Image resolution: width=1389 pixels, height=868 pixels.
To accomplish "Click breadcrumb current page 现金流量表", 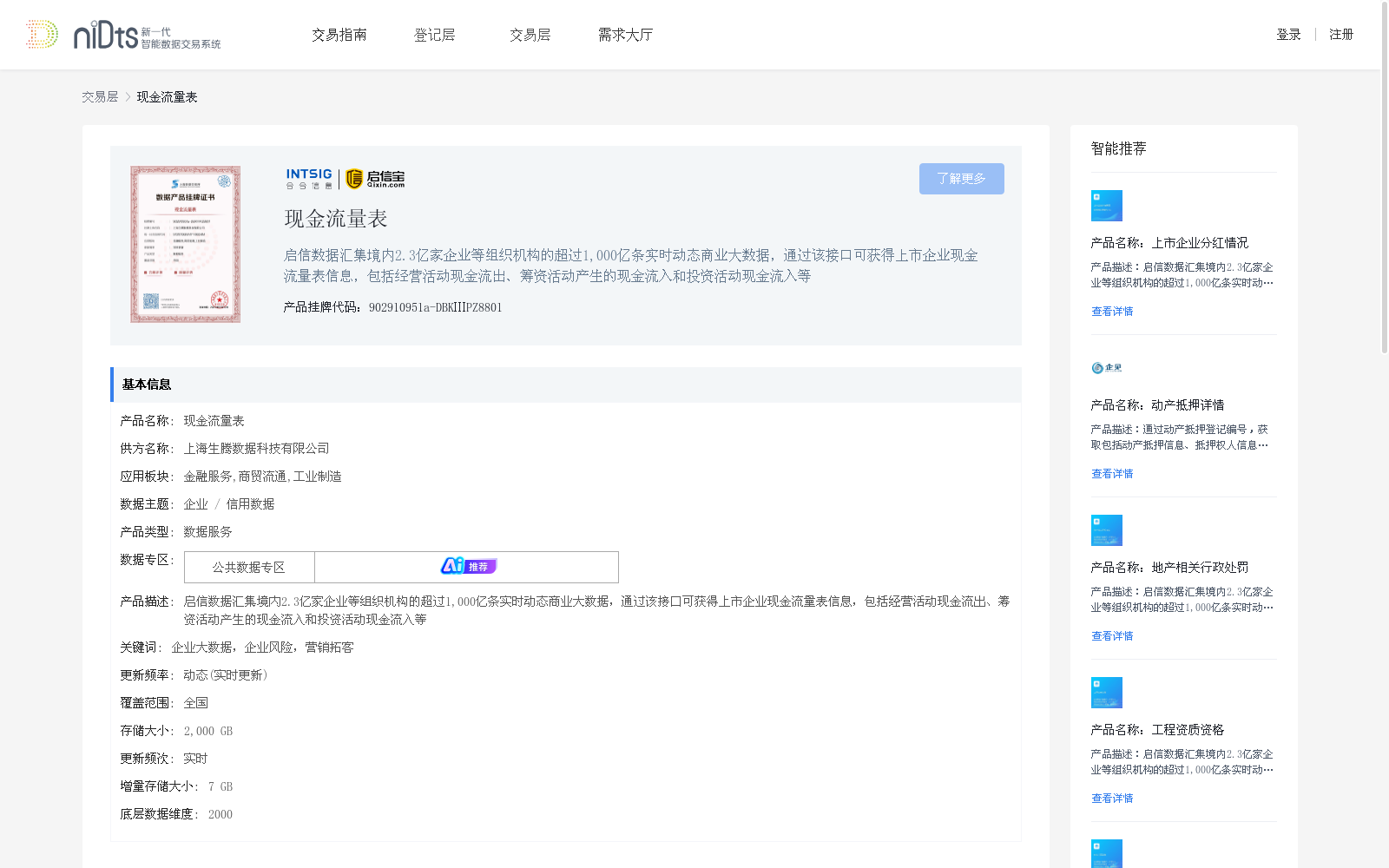I will point(167,97).
